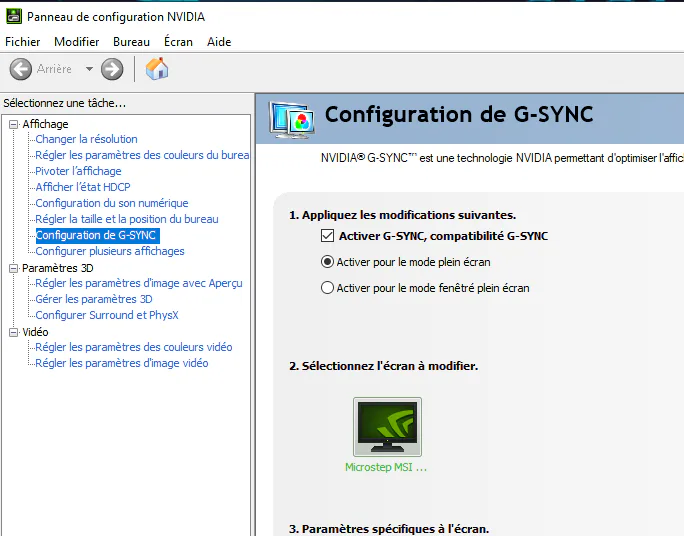Viewport: 684px width, 536px height.
Task: Open Afficher l'état HDCP
Action: click(83, 187)
